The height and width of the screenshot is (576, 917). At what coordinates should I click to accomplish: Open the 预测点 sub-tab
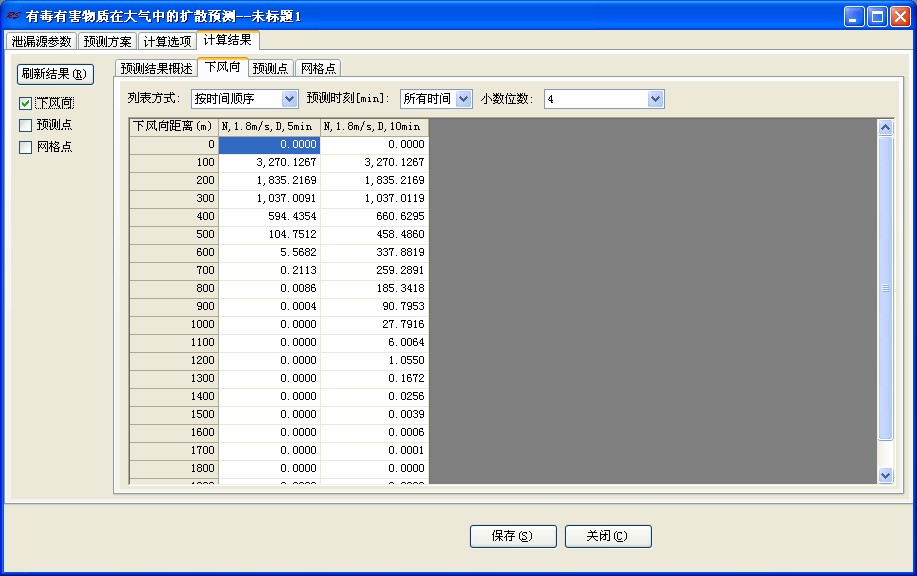point(271,68)
